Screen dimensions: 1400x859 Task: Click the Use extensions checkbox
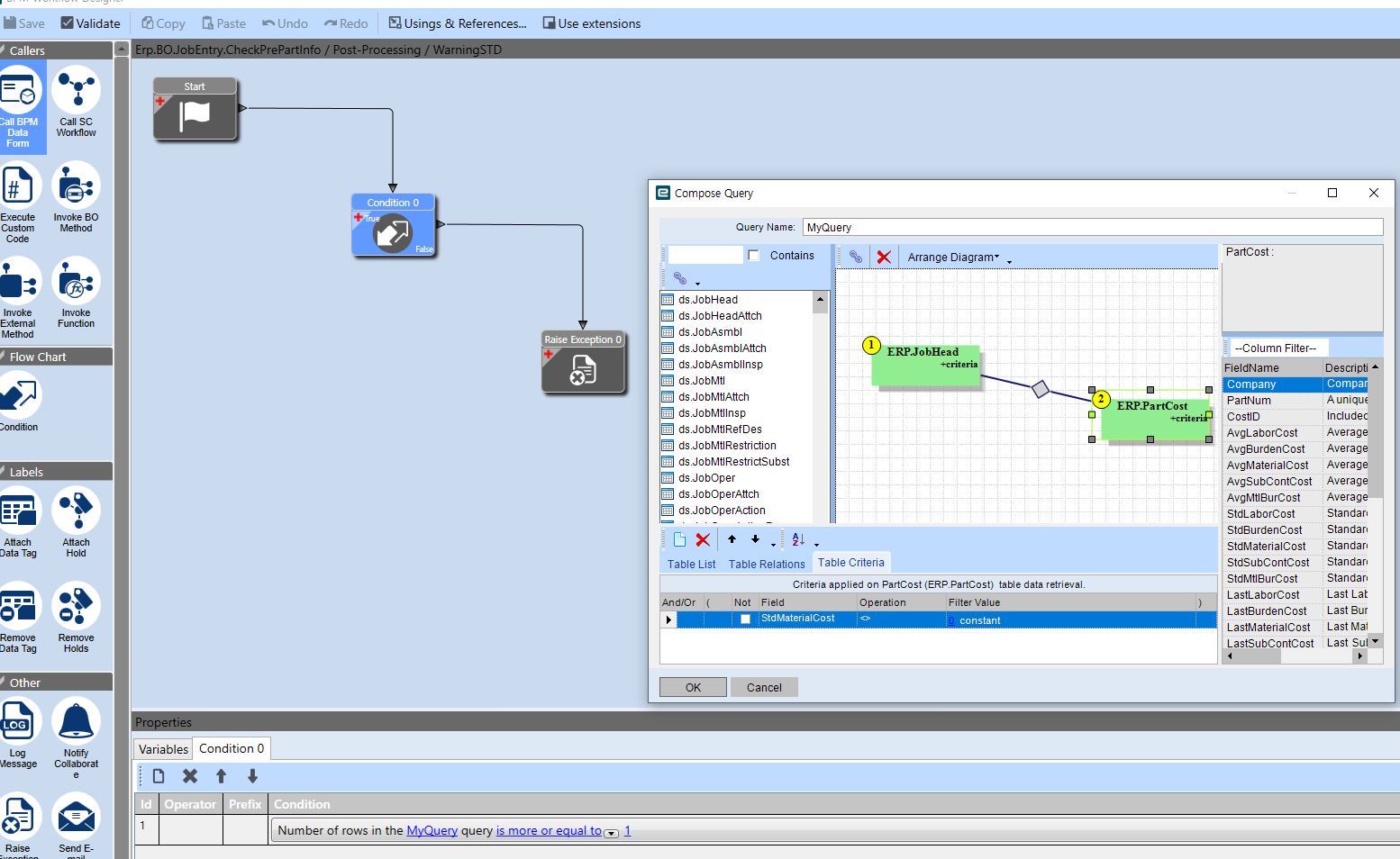(549, 23)
